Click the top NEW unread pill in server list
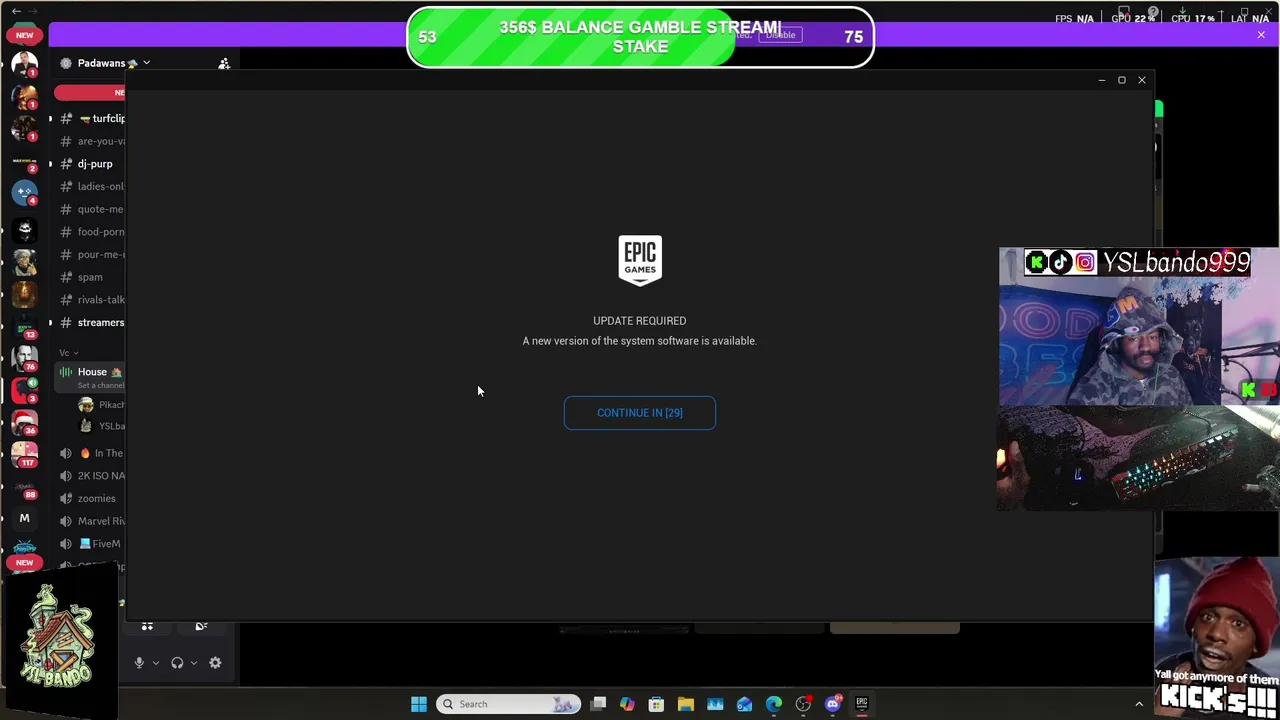Screen dimensions: 1280x720 [x=24, y=35]
